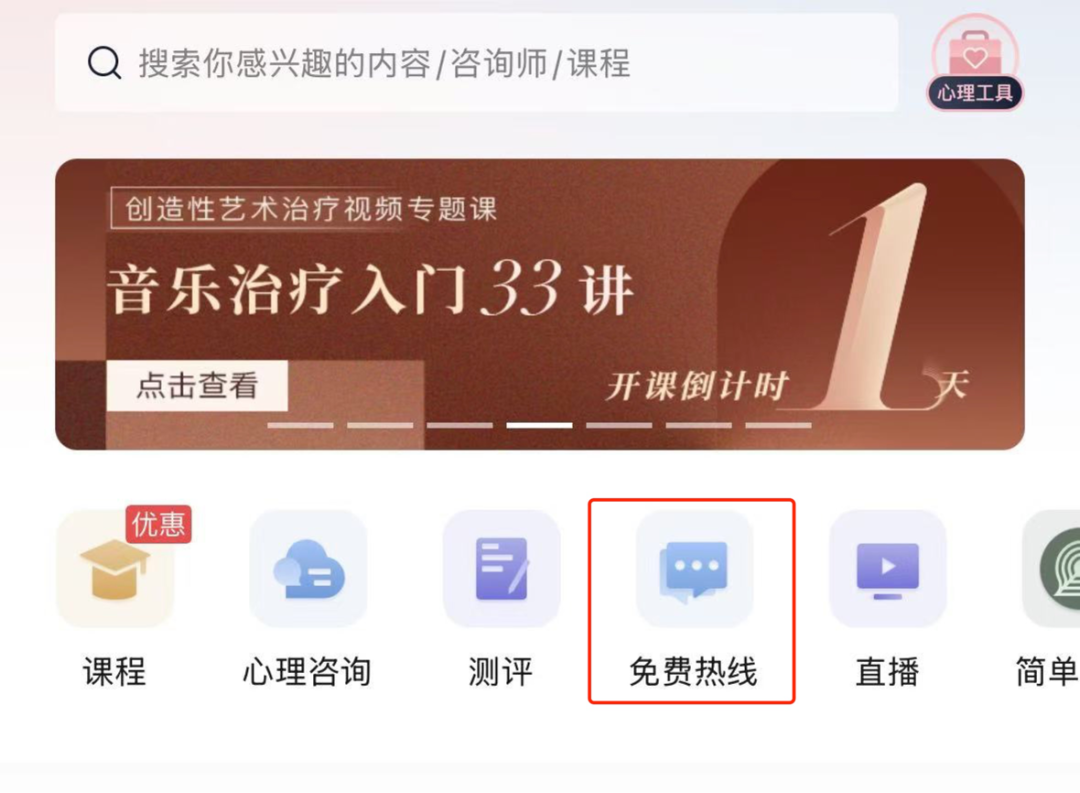This screenshot has height=793, width=1080.
Task: Click the search field 搜索你感兴趣的内容
Action: coord(477,63)
